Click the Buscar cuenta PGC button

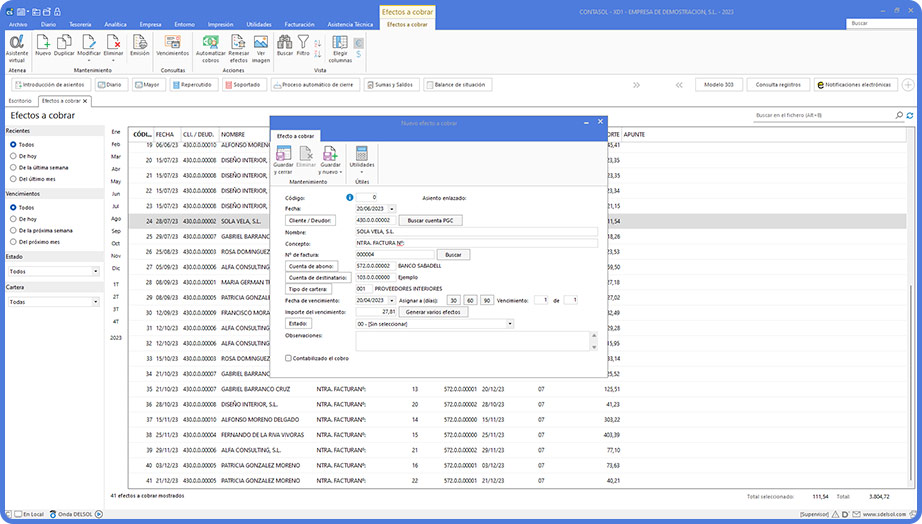click(x=430, y=220)
